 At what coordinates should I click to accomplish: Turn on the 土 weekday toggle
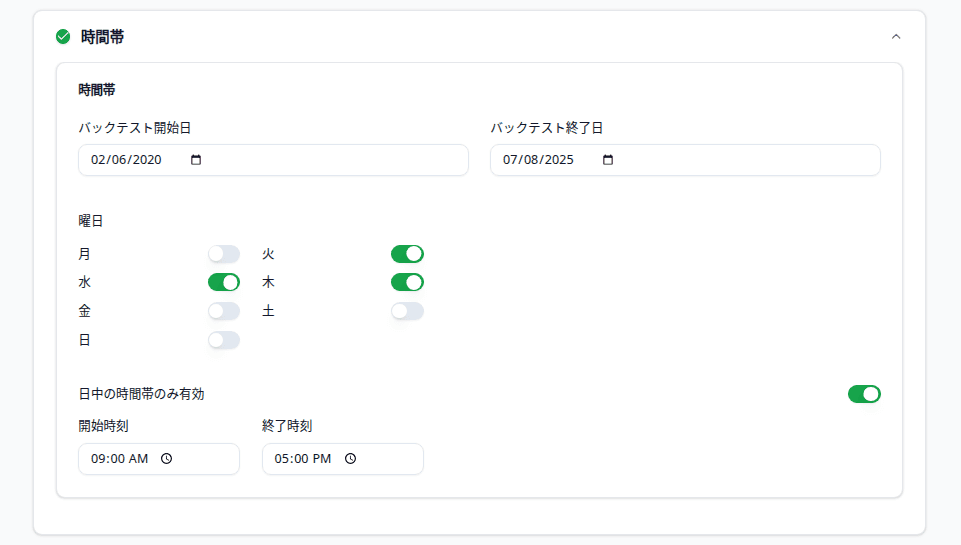coord(407,311)
